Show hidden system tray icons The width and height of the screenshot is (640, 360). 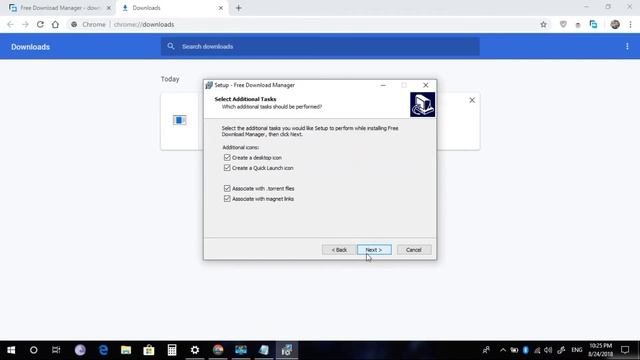[x=503, y=350]
